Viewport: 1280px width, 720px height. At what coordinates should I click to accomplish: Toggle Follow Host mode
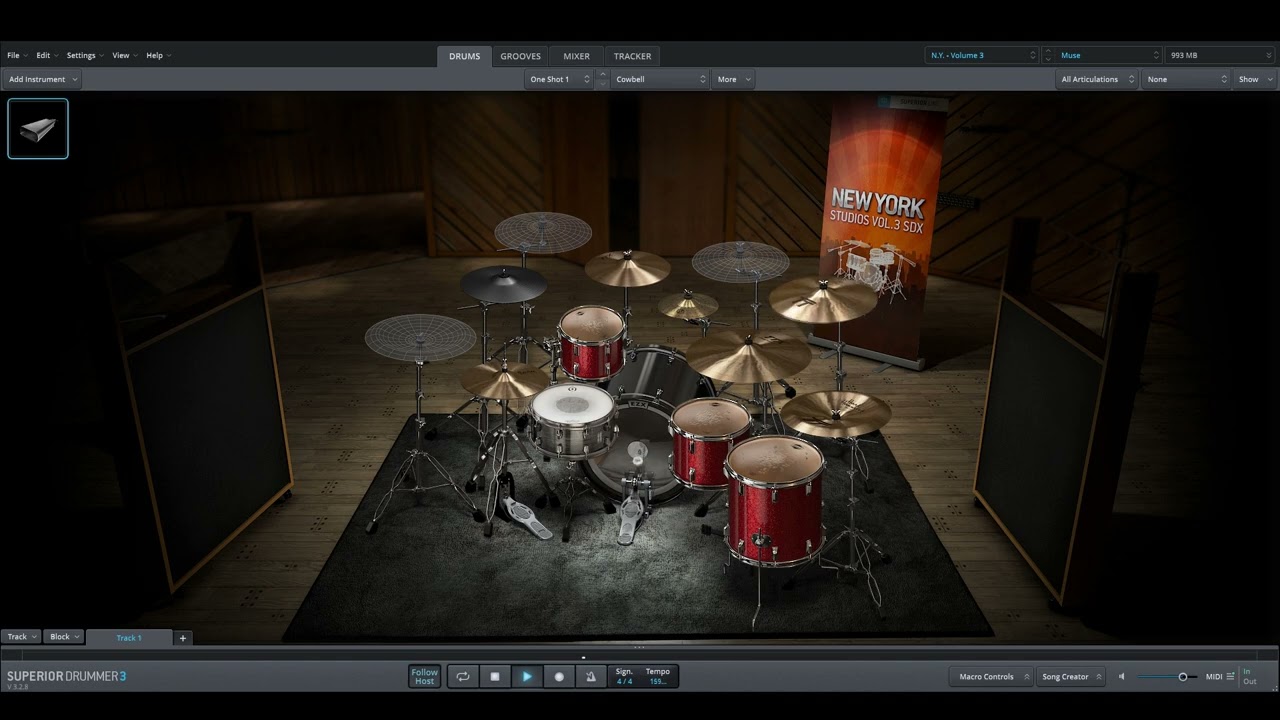[425, 676]
